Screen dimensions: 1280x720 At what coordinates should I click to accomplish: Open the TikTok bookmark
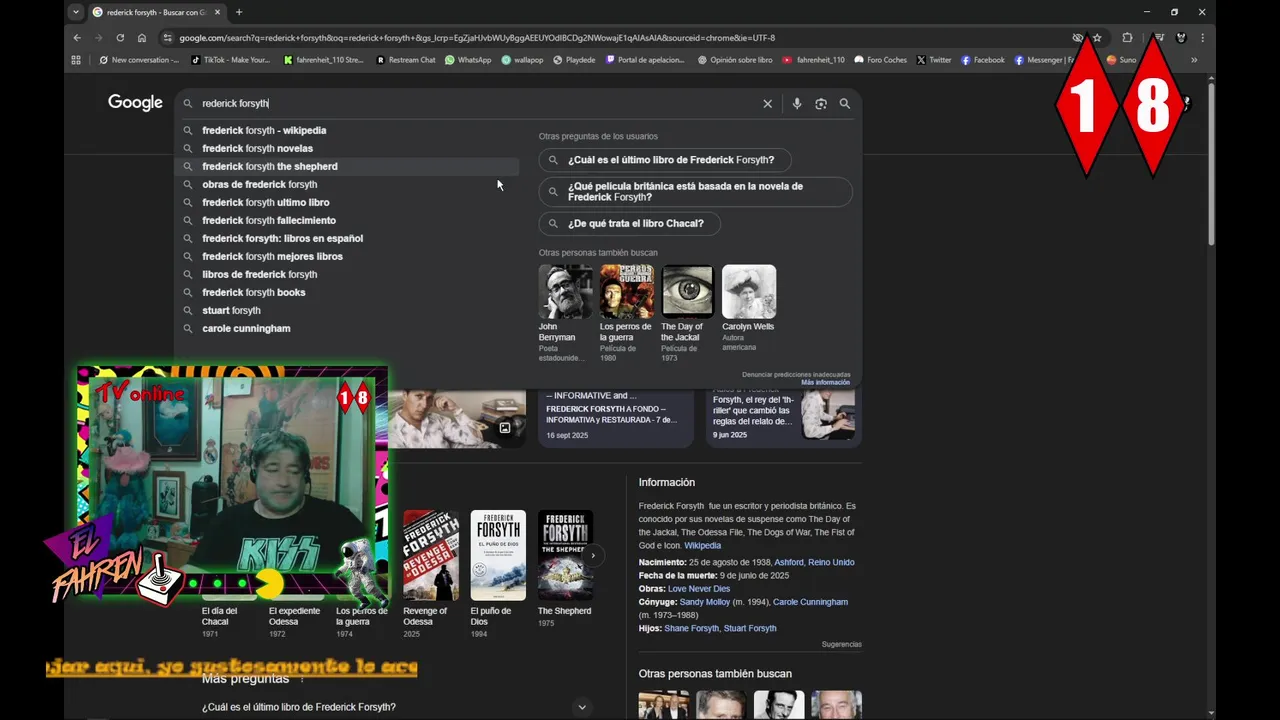click(x=230, y=60)
